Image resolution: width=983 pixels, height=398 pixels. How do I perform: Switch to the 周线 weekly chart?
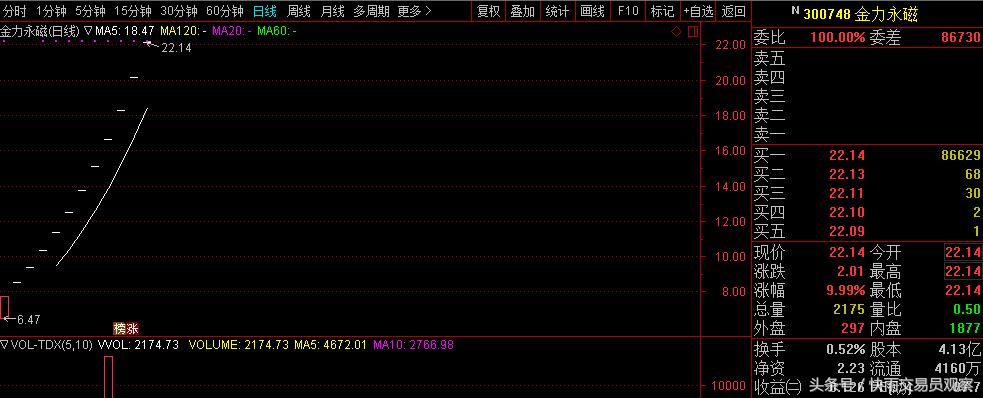[x=298, y=11]
